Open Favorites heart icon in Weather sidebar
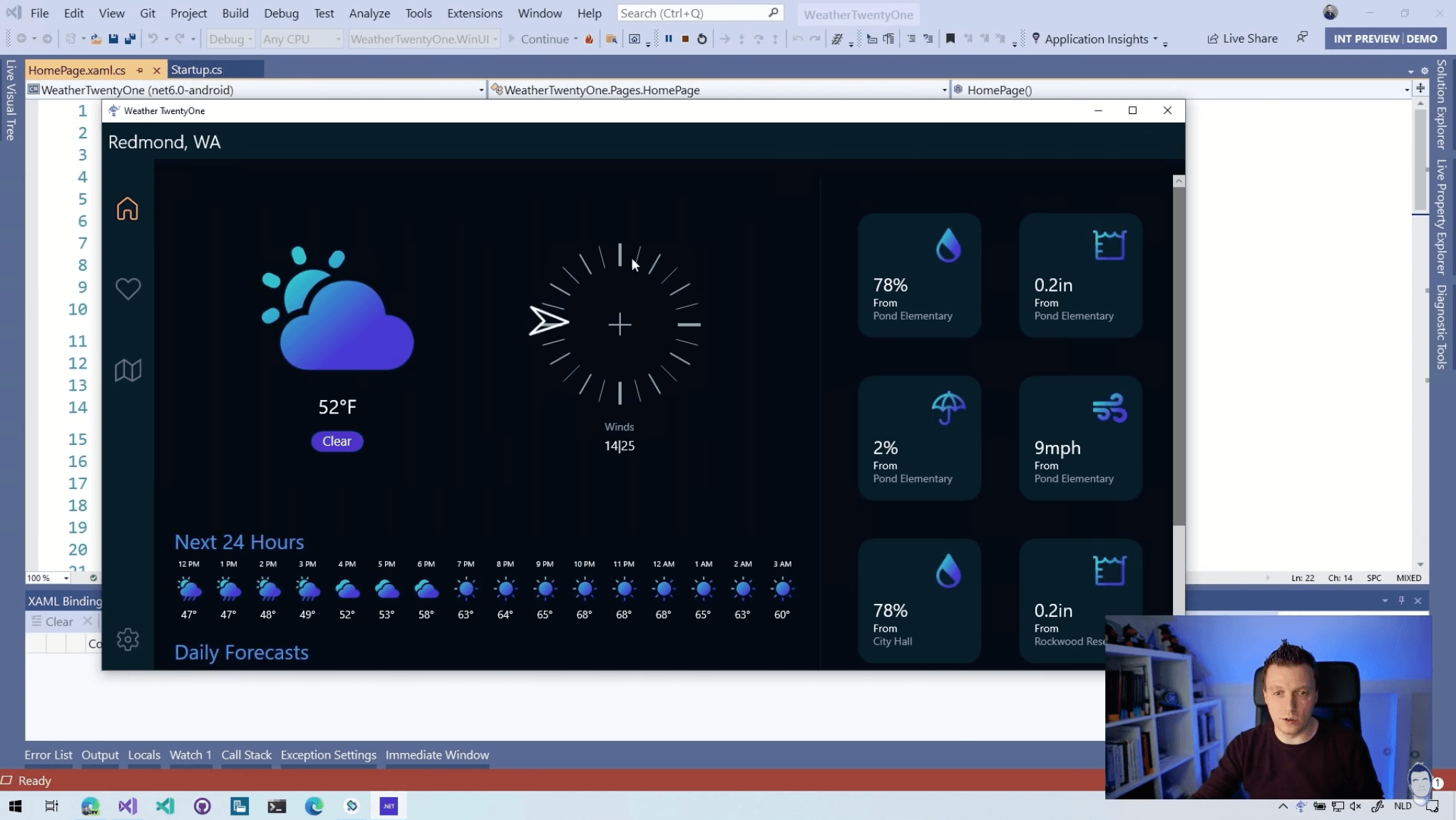The width and height of the screenshot is (1456, 820). point(128,289)
